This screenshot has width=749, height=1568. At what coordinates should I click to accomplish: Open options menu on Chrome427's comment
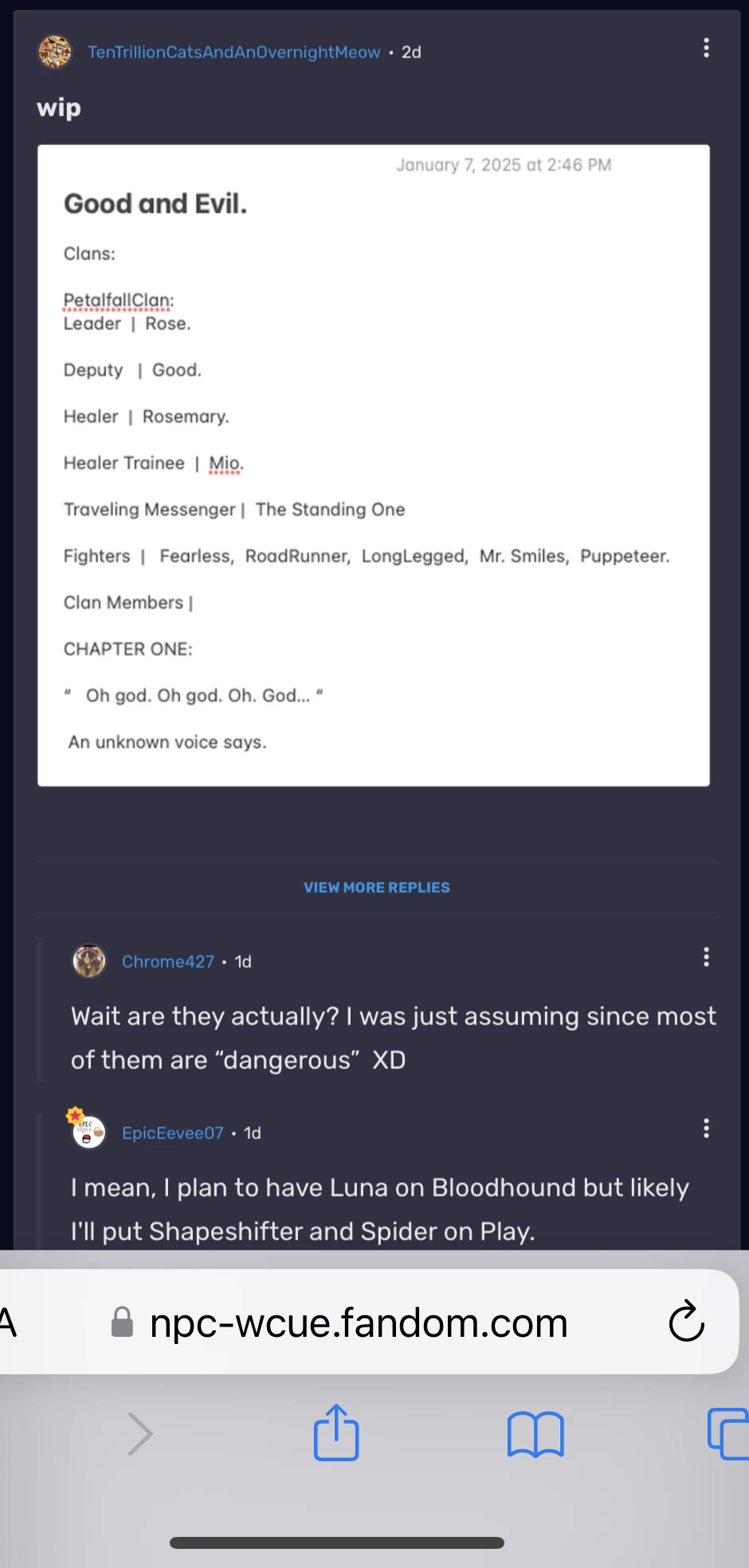click(706, 957)
